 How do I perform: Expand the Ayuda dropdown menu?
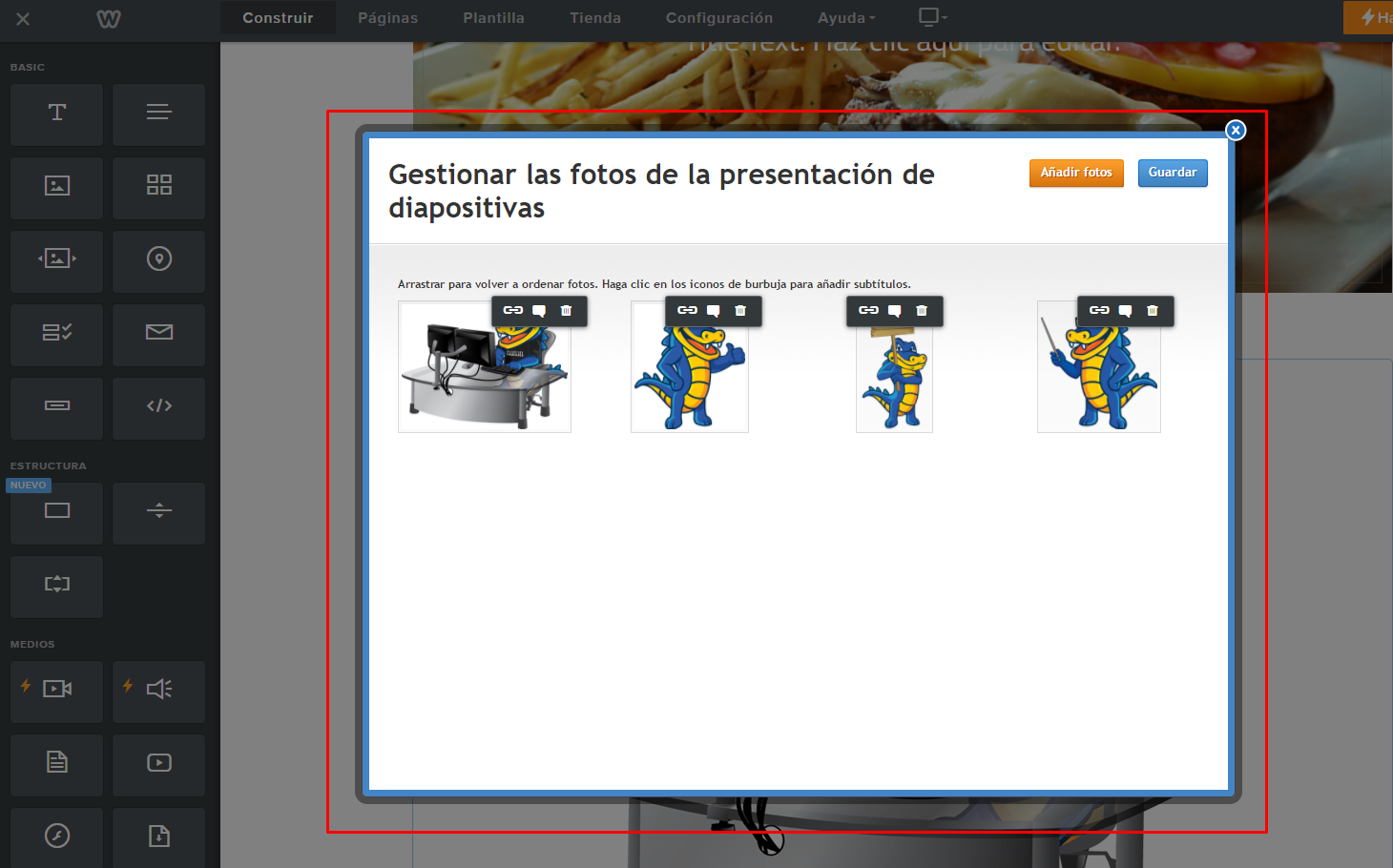coord(846,18)
